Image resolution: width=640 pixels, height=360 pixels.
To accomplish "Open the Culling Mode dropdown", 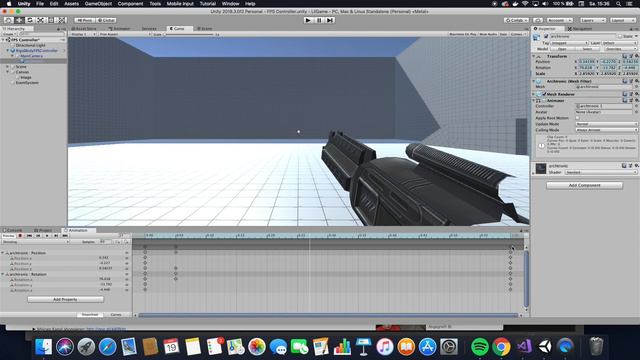I will (x=607, y=130).
